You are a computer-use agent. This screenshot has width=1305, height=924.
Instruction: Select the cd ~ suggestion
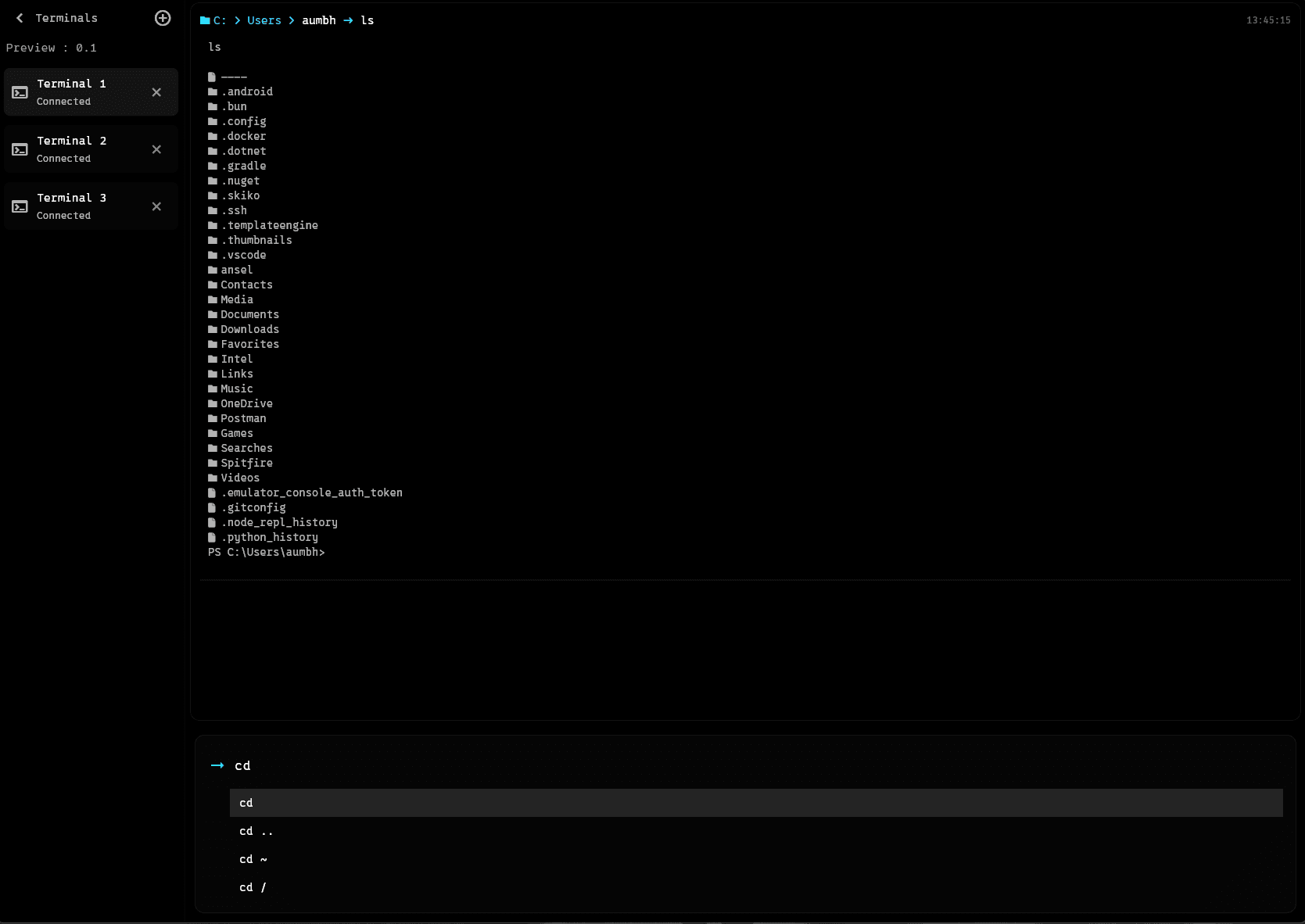(253, 859)
